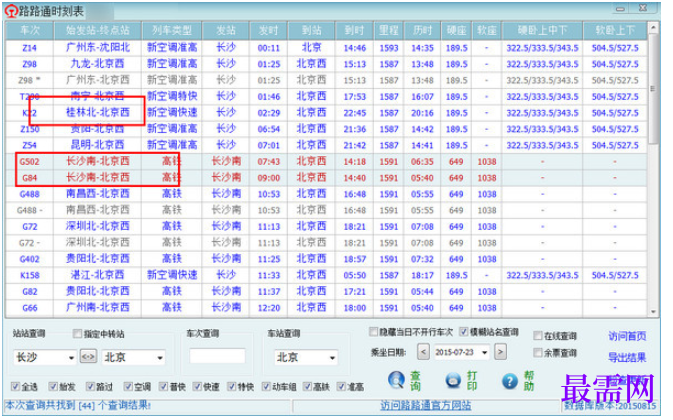The image size is (673, 420).
Task: Toggle the 普快 train filter
Action: tap(163, 387)
